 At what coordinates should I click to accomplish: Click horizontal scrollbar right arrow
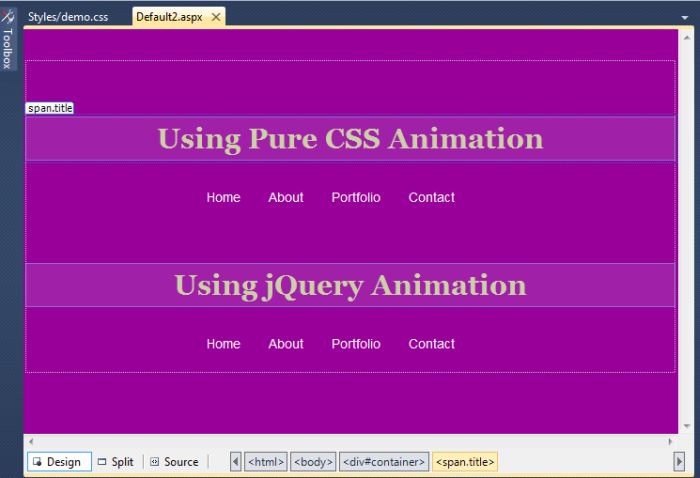(670, 441)
